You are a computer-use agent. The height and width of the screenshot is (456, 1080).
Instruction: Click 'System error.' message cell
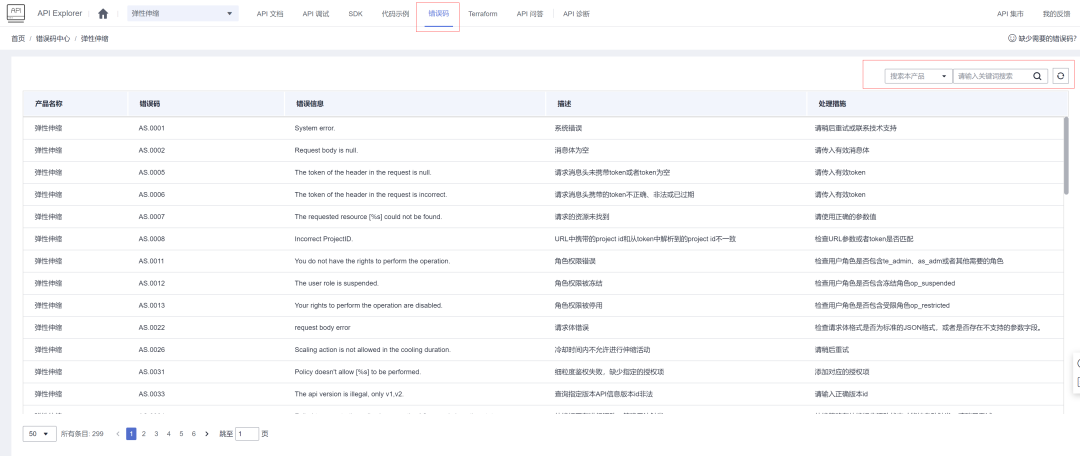[x=315, y=128]
